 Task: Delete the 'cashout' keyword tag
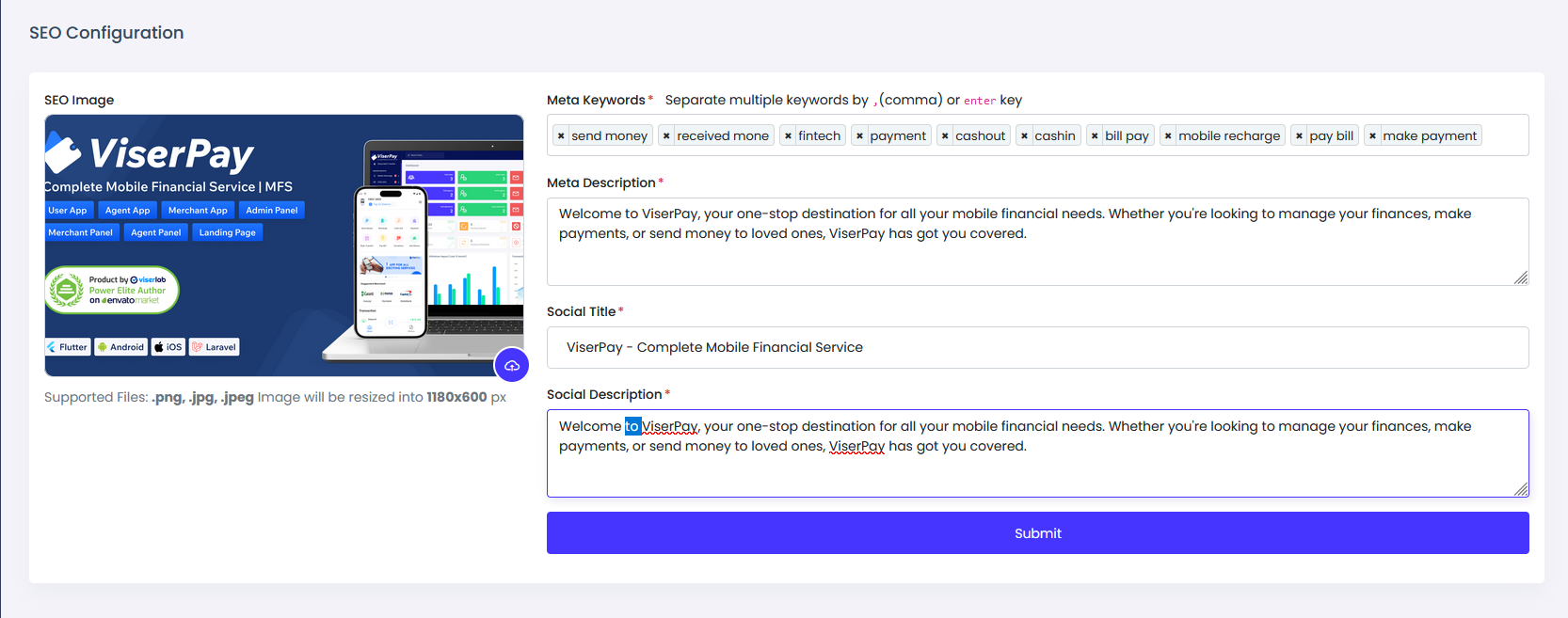click(x=945, y=136)
